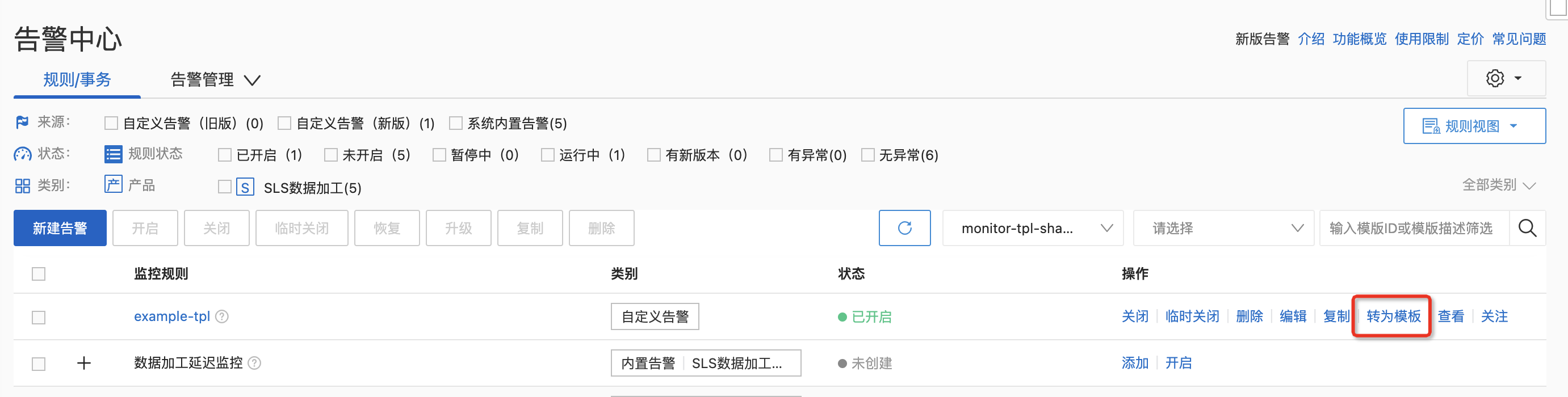Click the 产品 category icon
This screenshot has height=397, width=1568.
pos(113,184)
